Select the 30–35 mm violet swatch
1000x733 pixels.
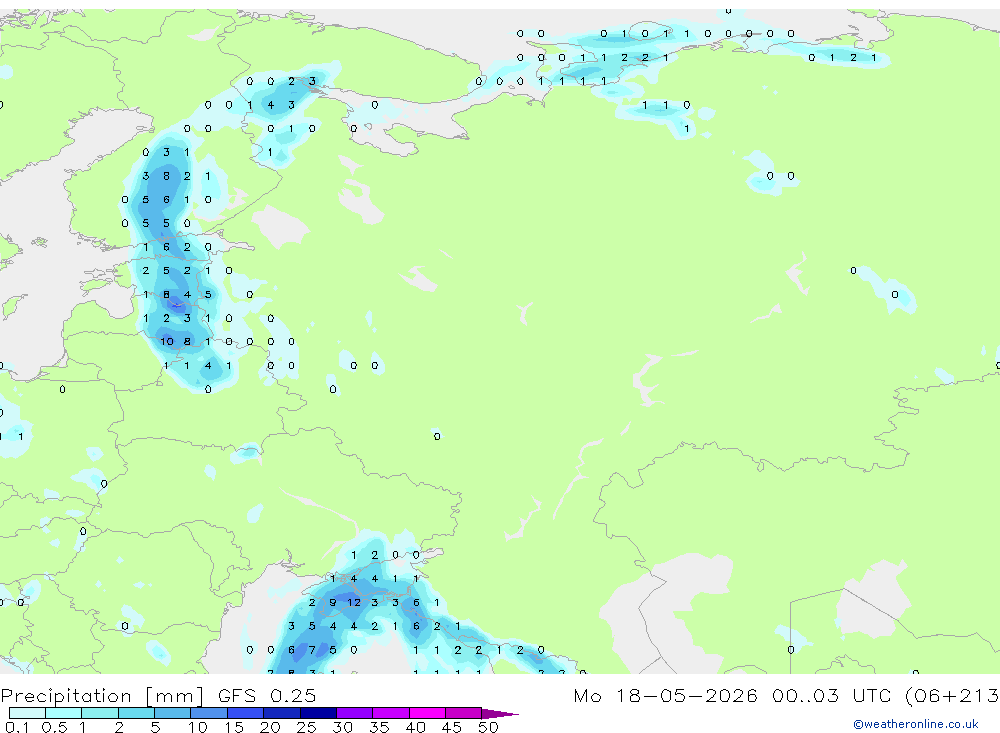(x=355, y=713)
